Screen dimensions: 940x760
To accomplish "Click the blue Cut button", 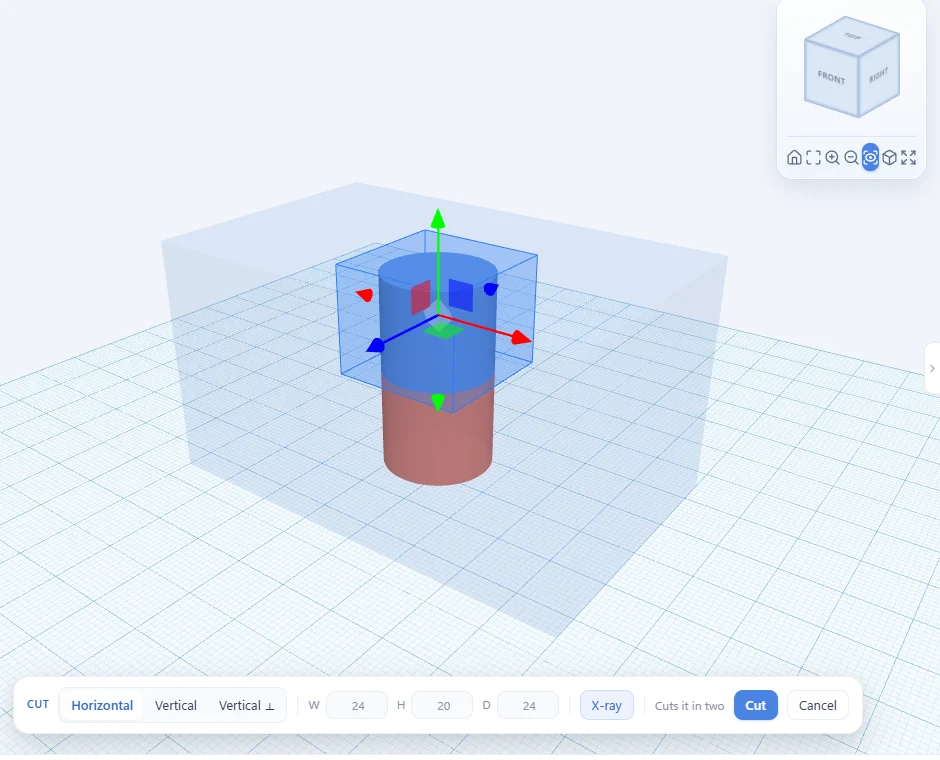I will point(755,705).
